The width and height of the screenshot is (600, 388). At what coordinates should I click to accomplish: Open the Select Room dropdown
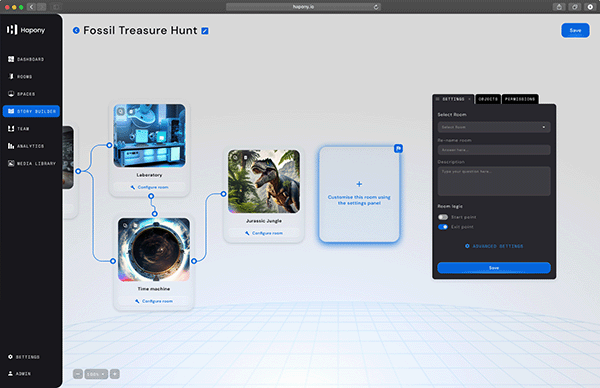click(x=494, y=127)
